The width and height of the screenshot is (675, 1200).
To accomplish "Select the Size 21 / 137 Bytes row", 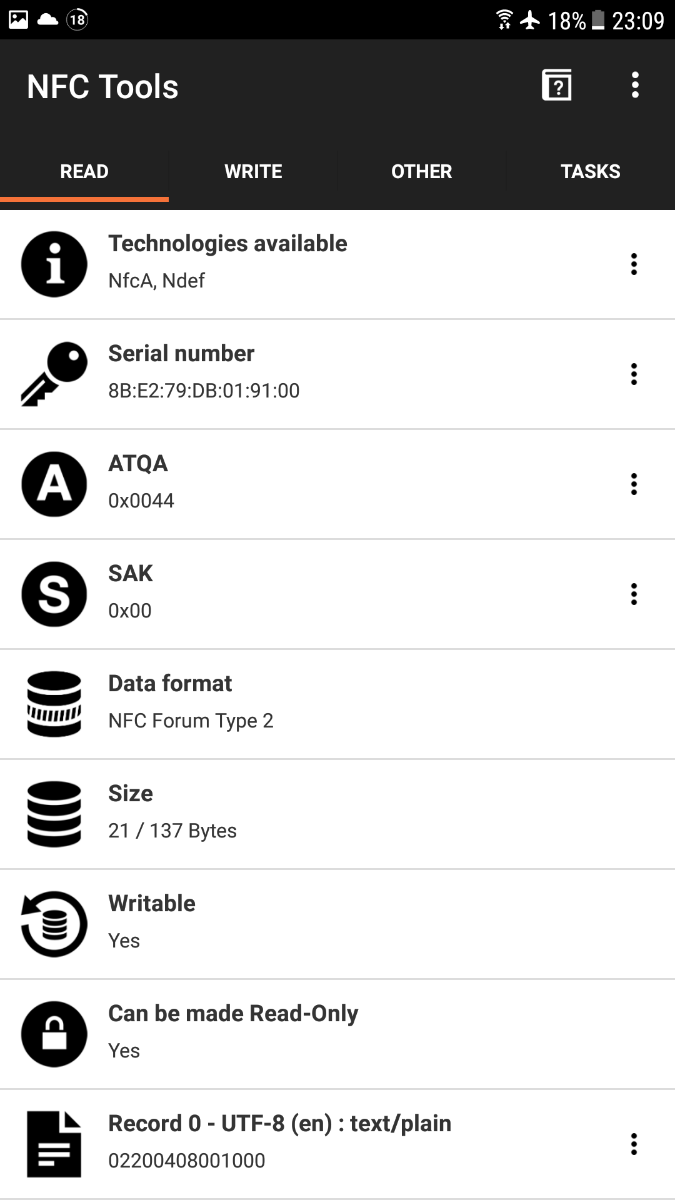I will pos(337,814).
